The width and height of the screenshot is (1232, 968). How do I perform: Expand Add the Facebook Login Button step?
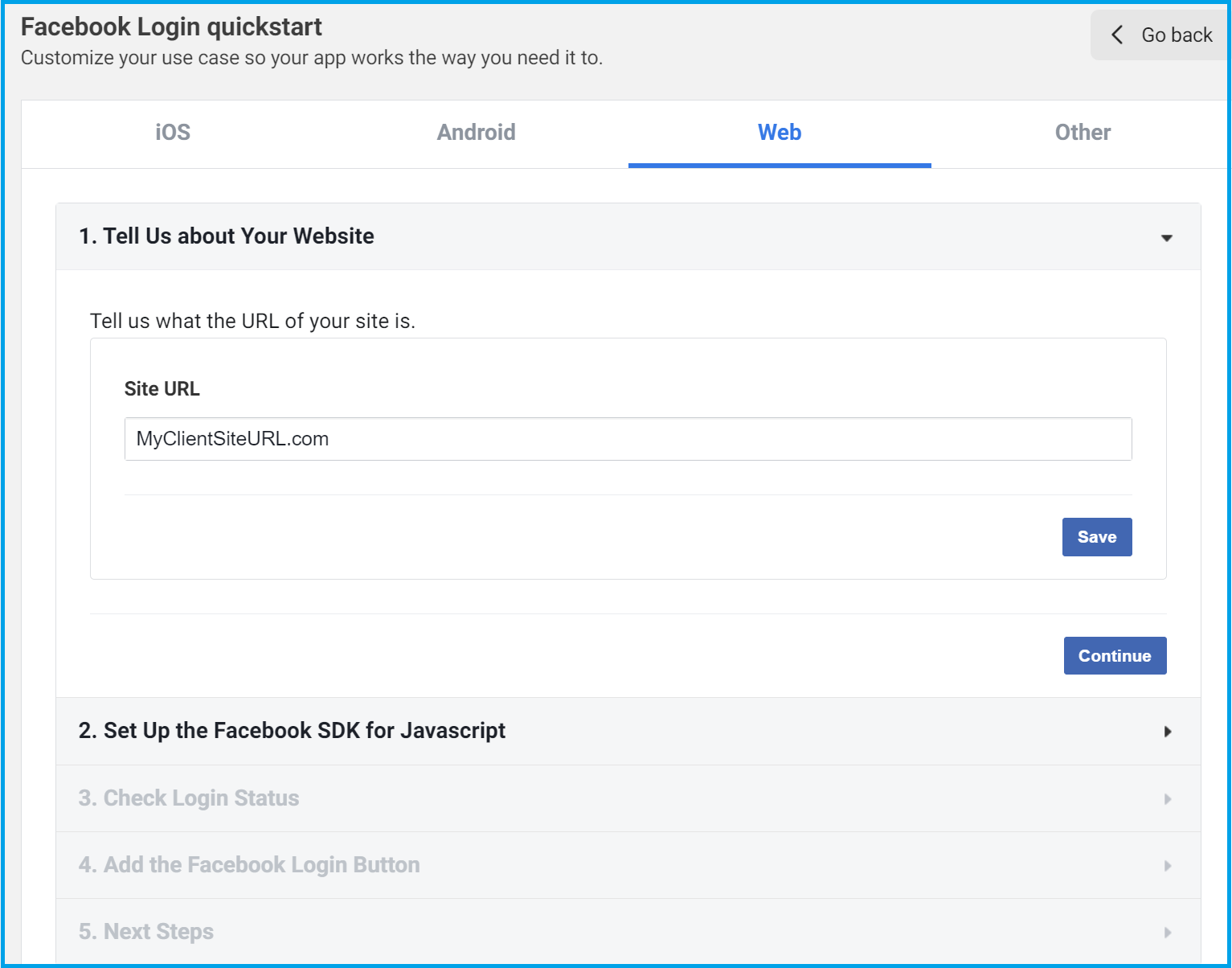pyautogui.click(x=628, y=865)
